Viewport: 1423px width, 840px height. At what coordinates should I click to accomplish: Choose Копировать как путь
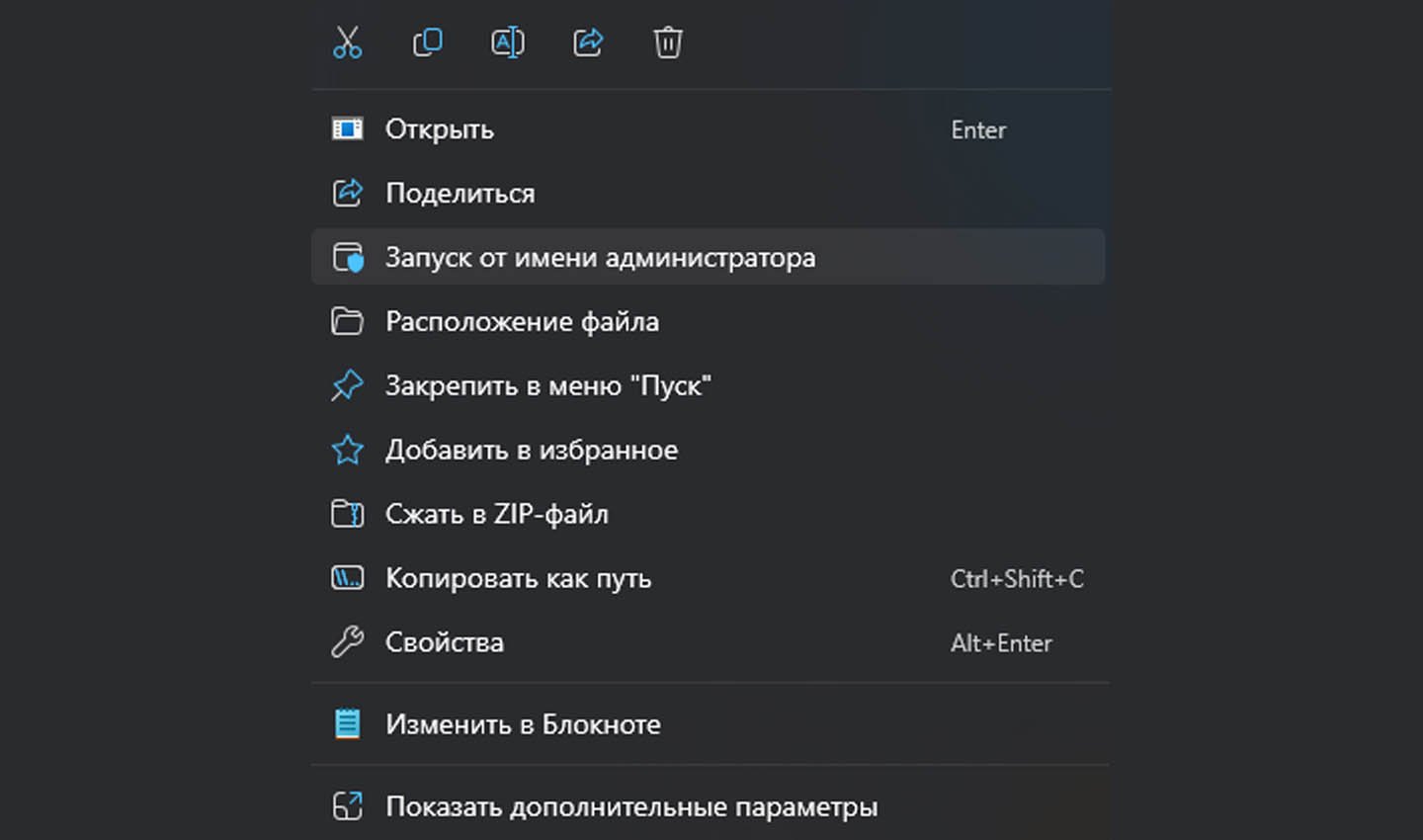[708, 578]
